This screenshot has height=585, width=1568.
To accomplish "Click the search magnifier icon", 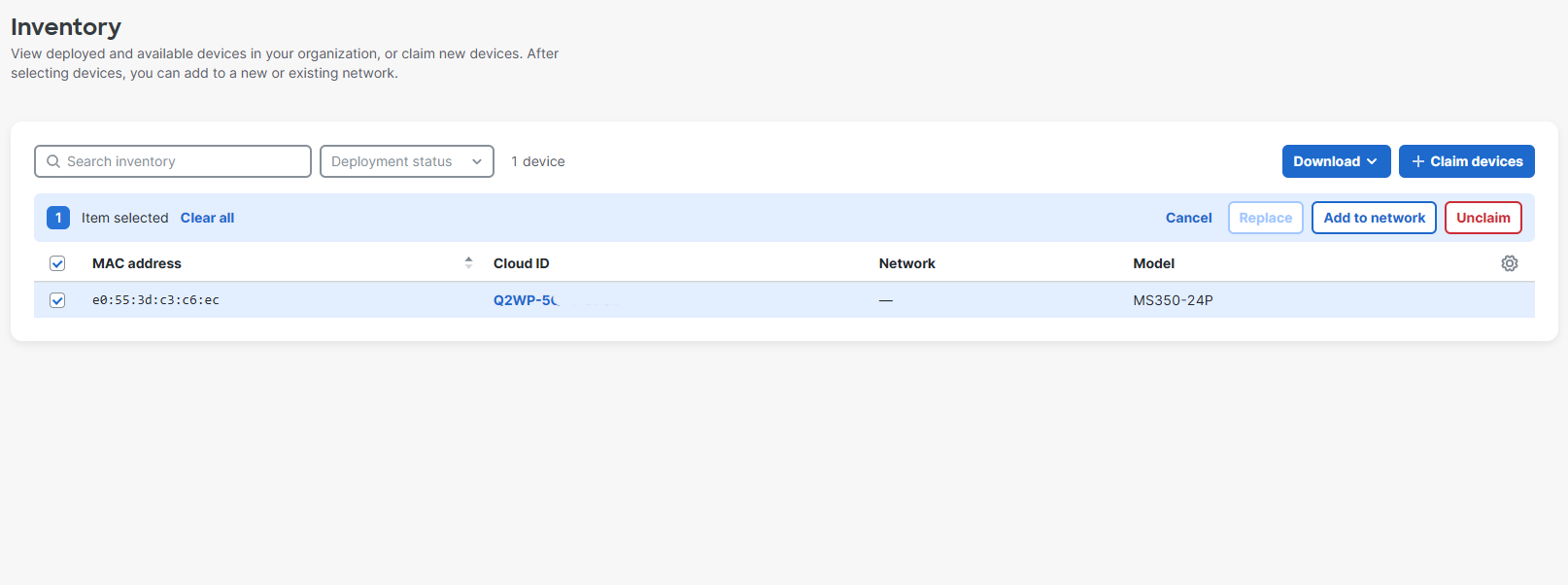I will point(53,161).
